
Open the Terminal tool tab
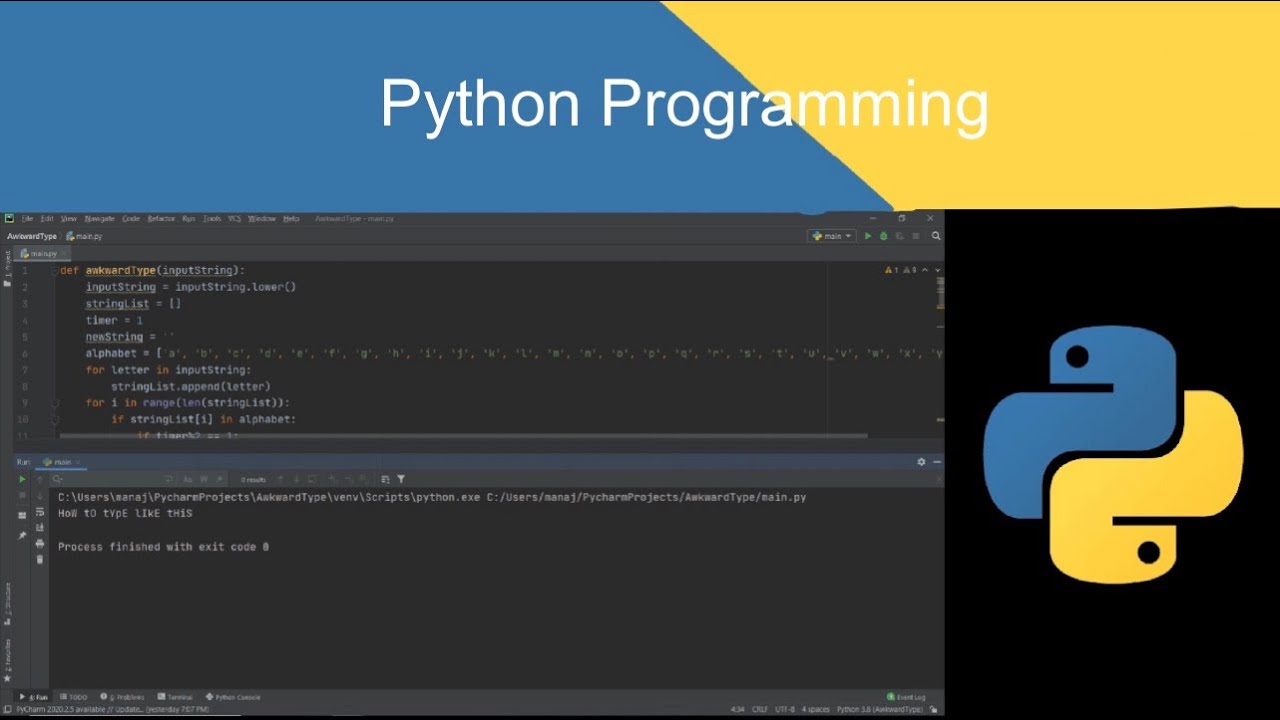click(176, 697)
